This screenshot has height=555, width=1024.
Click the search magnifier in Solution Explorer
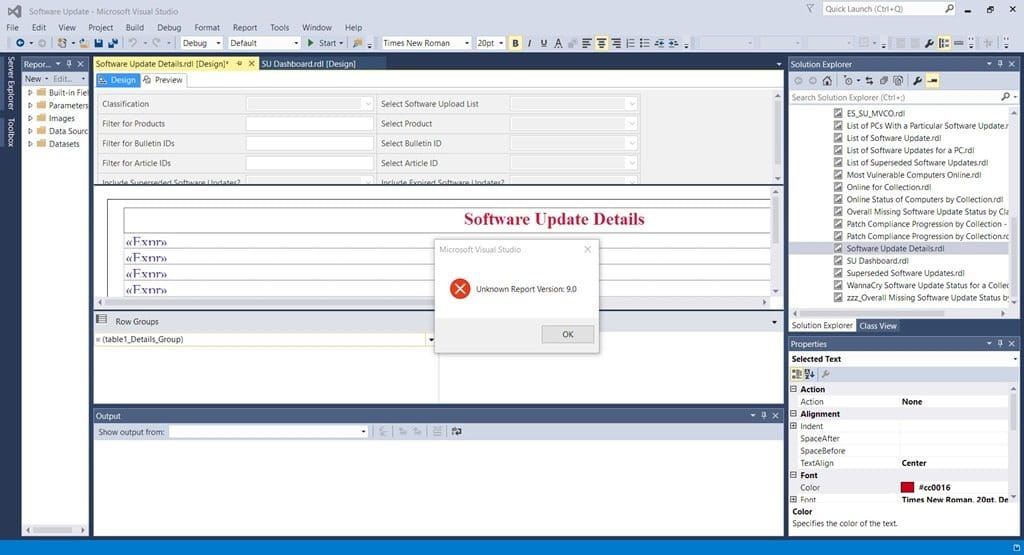(x=1005, y=97)
